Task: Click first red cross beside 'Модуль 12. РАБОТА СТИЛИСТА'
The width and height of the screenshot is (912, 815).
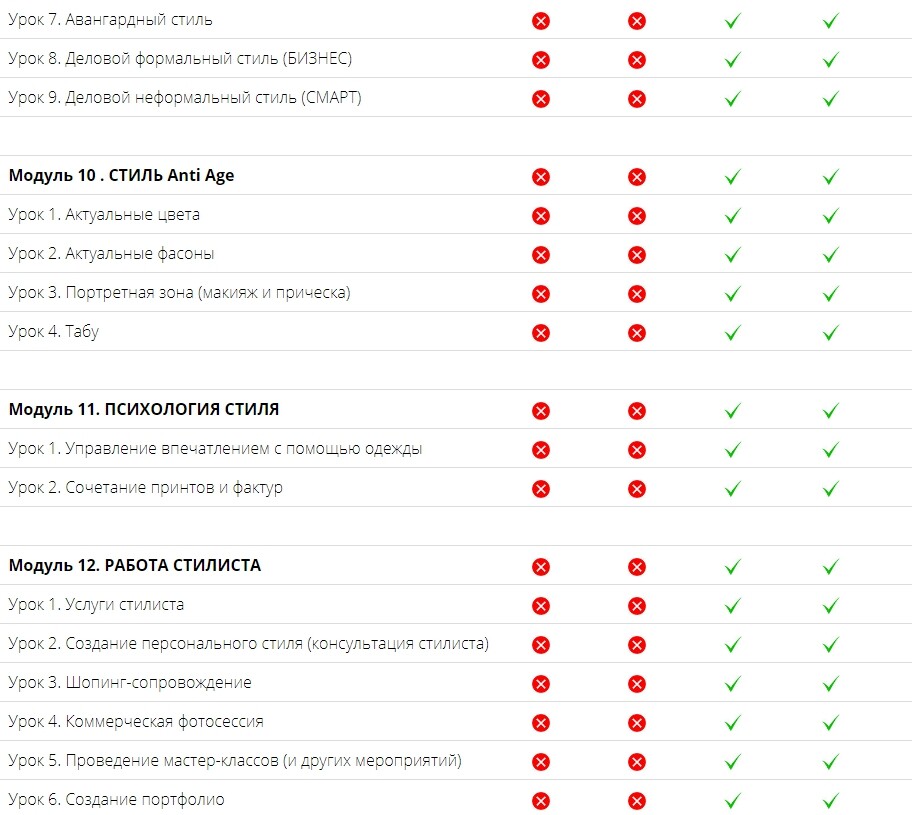Action: click(540, 567)
